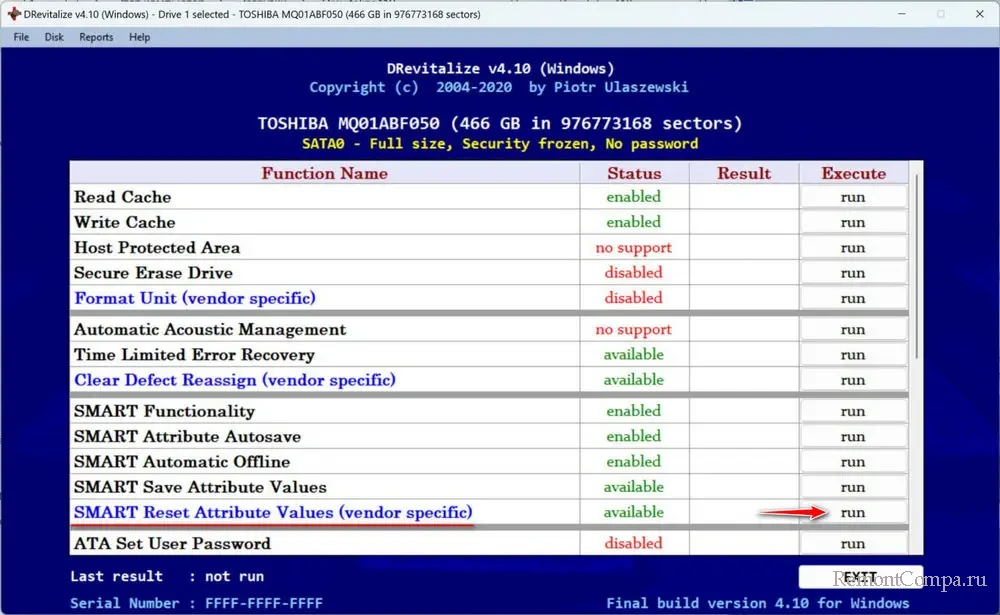Run Automatic Acoustic Management
This screenshot has height=615, width=1000.
[x=853, y=330]
